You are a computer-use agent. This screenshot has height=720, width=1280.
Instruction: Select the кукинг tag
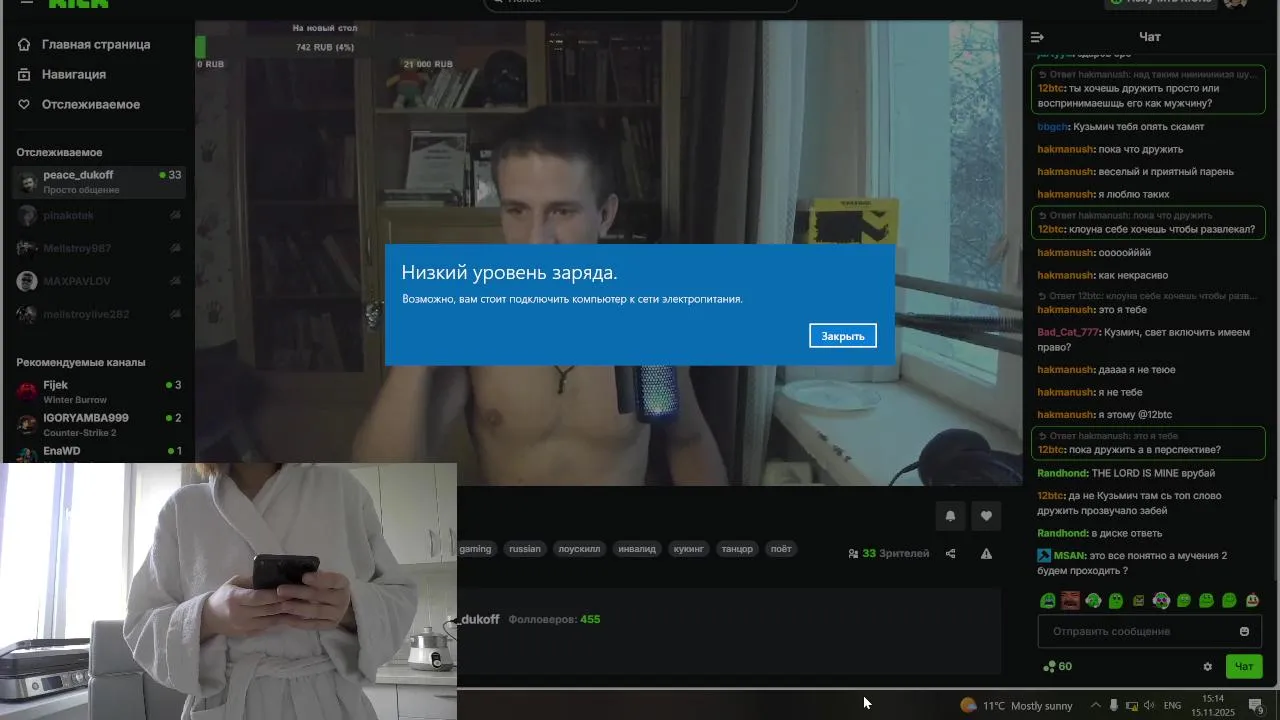coord(688,549)
